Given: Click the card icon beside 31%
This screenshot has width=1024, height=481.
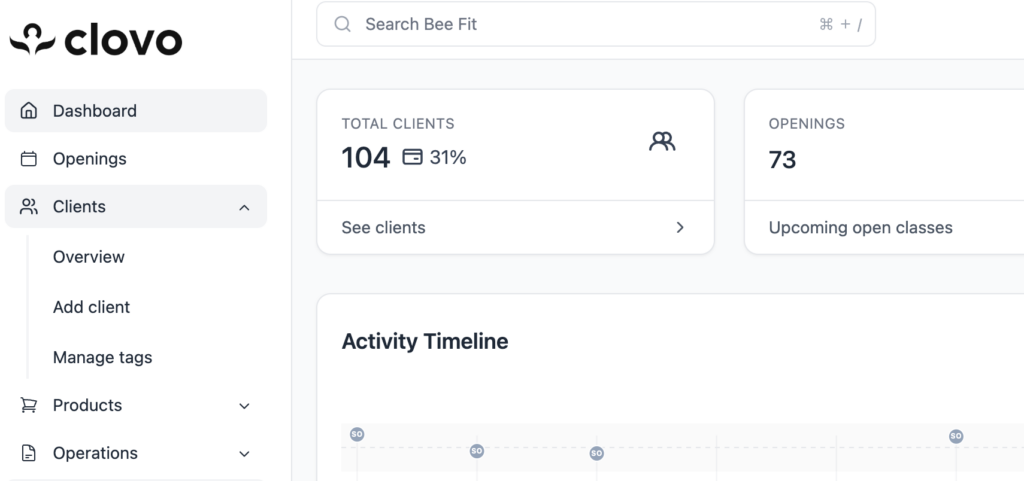Looking at the screenshot, I should 412,157.
